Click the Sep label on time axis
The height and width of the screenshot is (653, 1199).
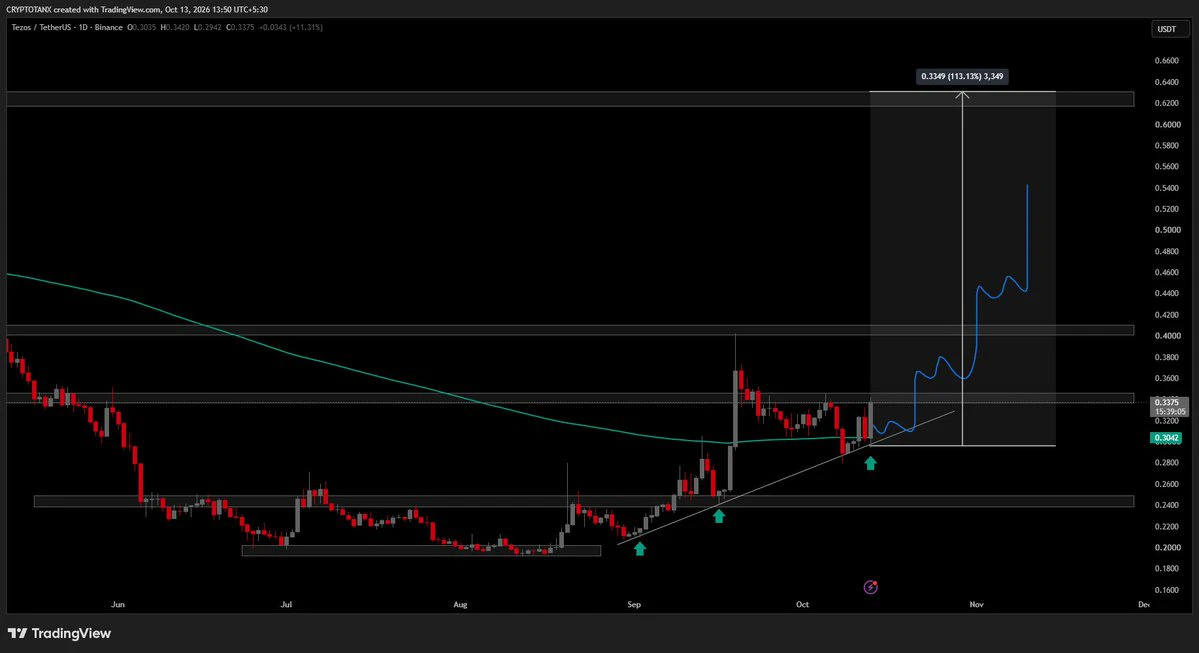(x=634, y=604)
